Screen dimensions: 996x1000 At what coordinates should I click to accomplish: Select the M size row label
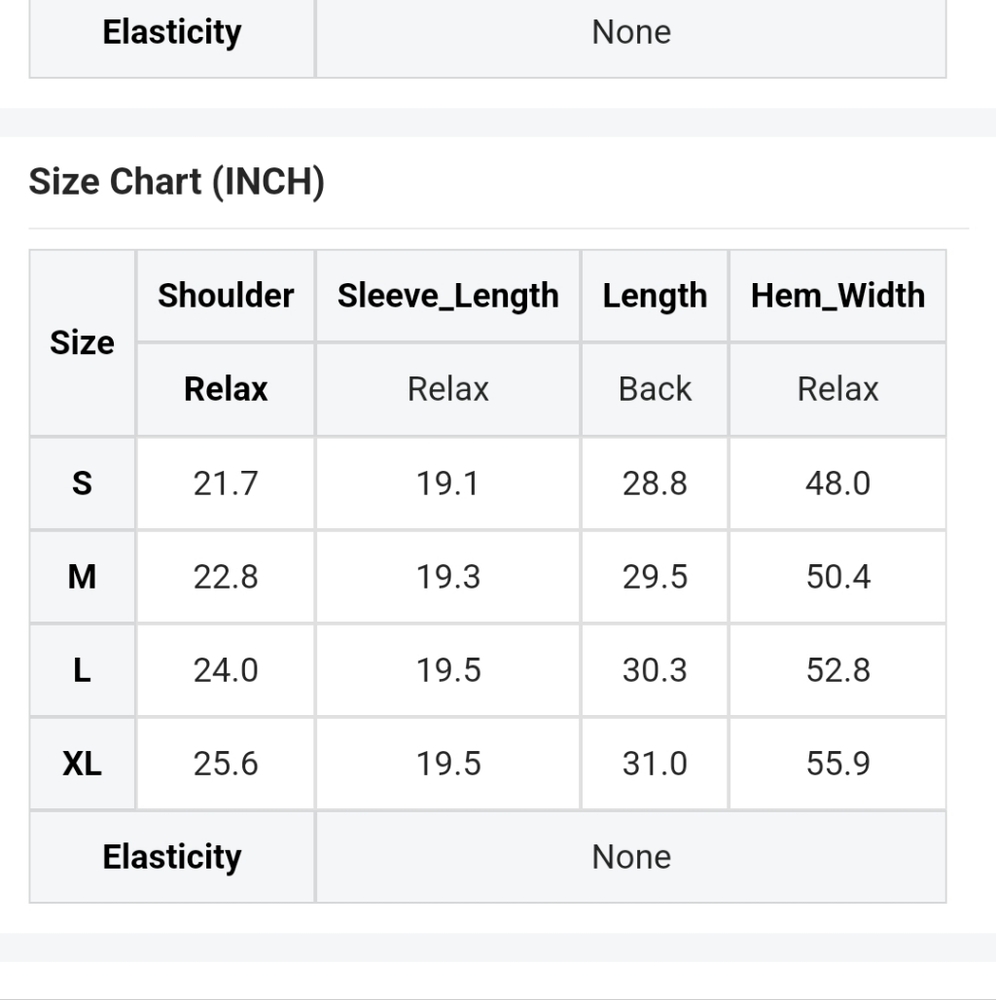pyautogui.click(x=82, y=577)
